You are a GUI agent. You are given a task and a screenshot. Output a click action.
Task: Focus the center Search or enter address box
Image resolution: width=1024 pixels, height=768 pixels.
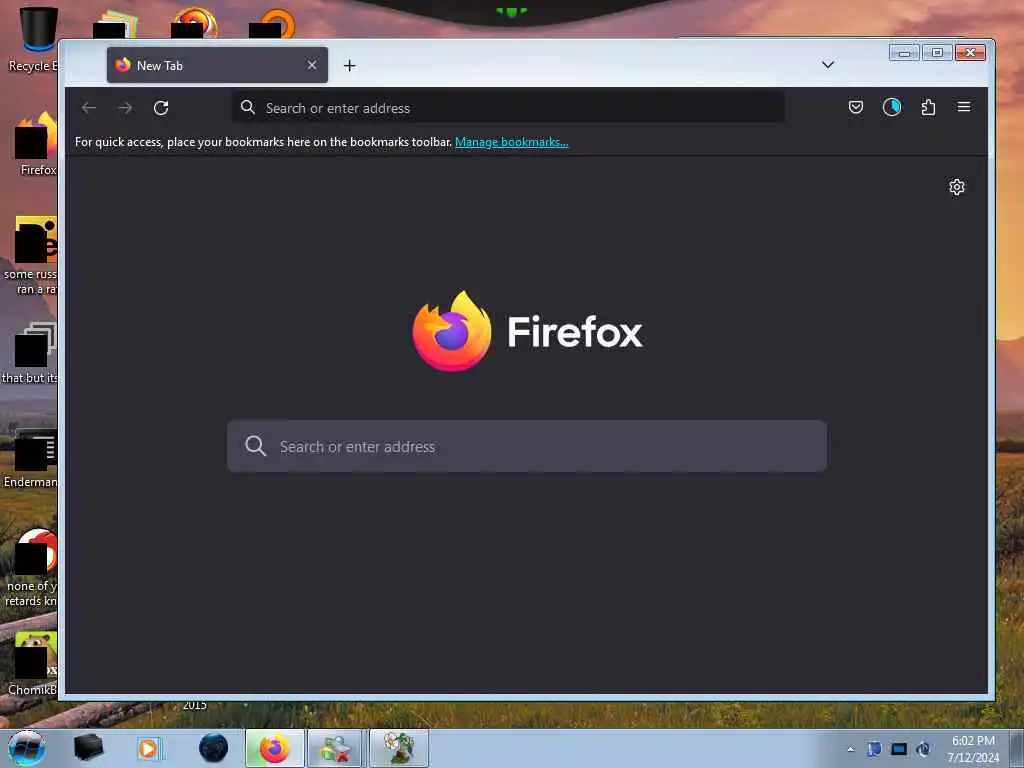pos(527,446)
